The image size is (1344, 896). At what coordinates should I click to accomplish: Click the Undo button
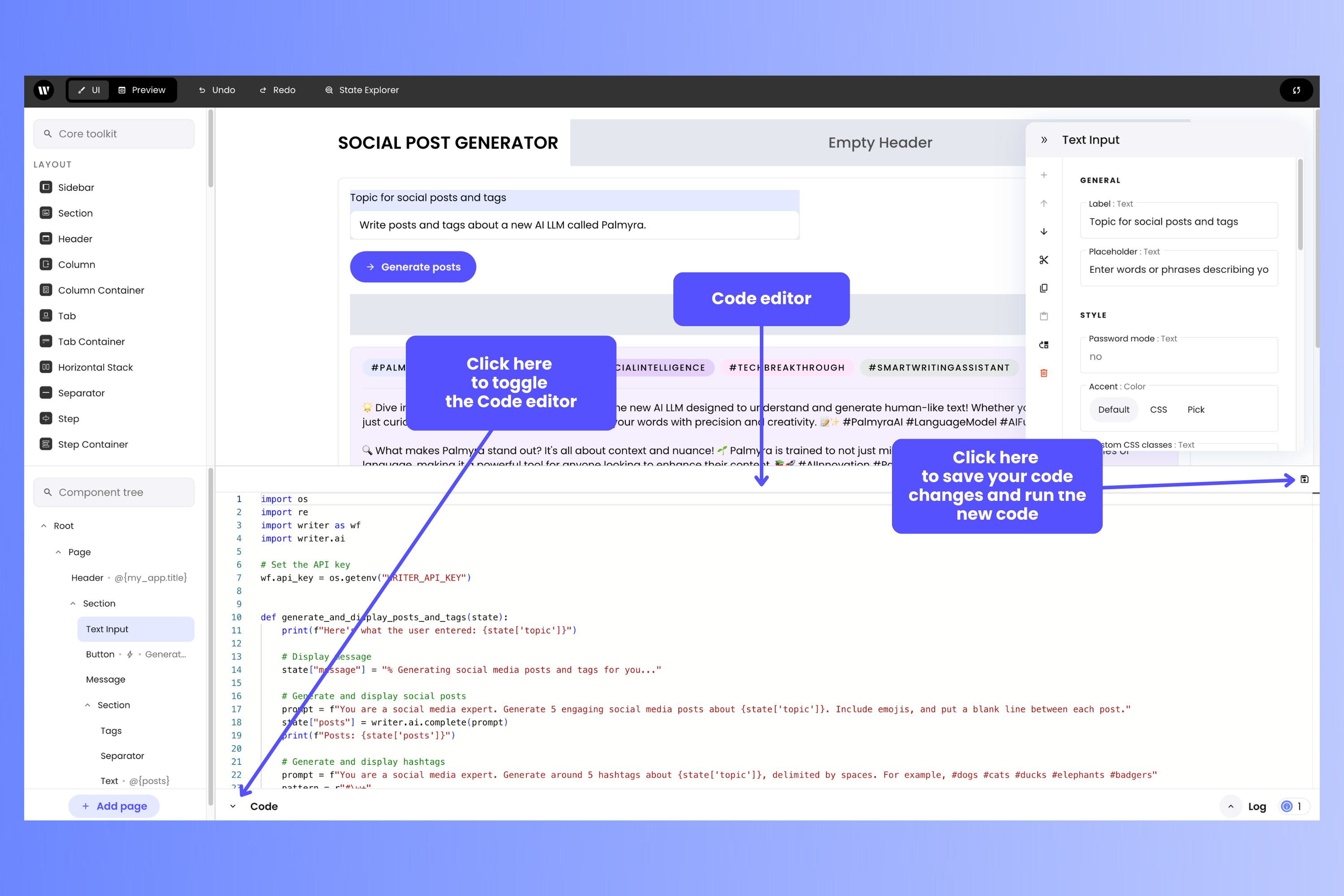point(216,90)
